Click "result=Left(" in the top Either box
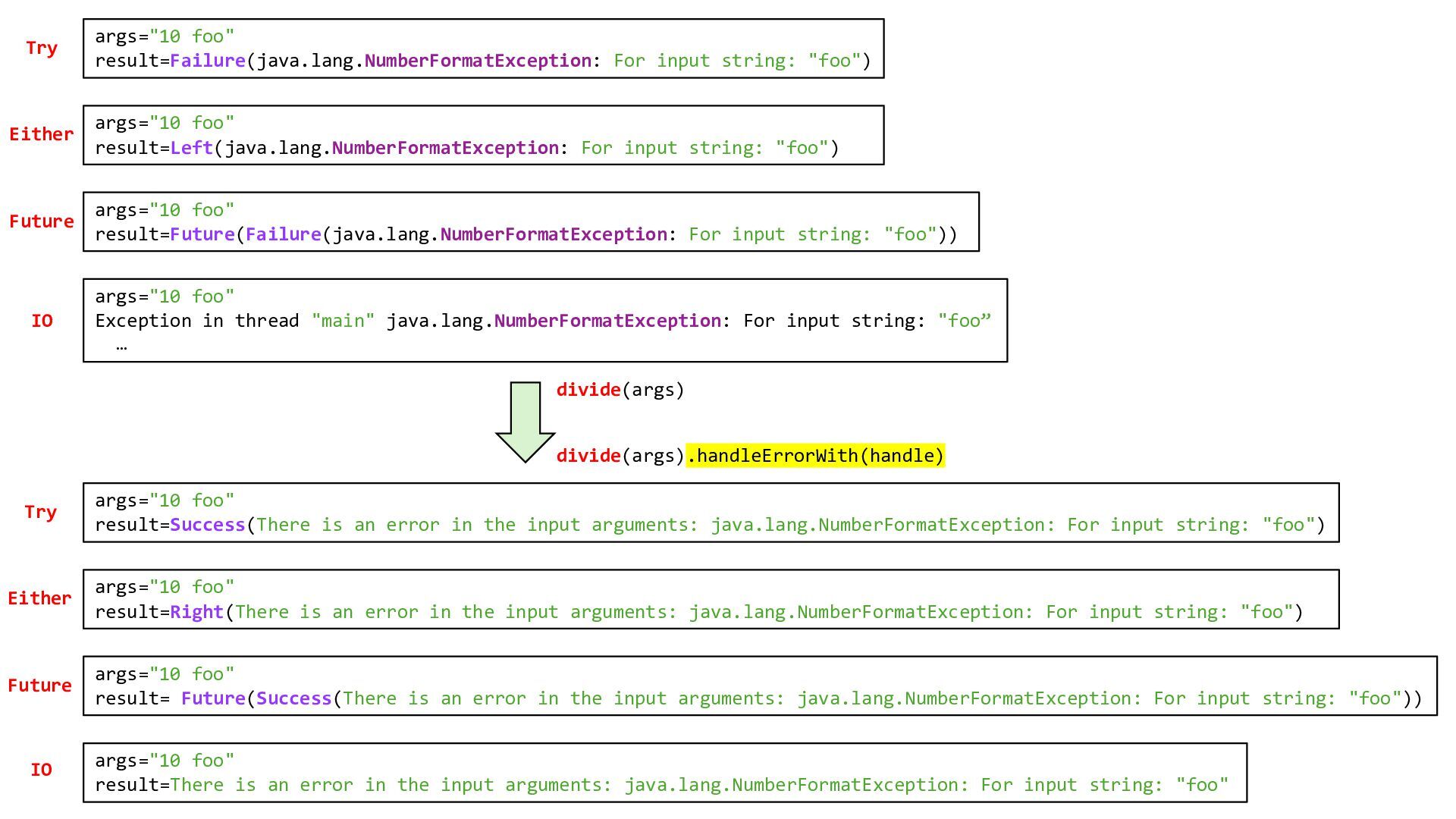This screenshot has height=819, width=1456. [x=159, y=148]
